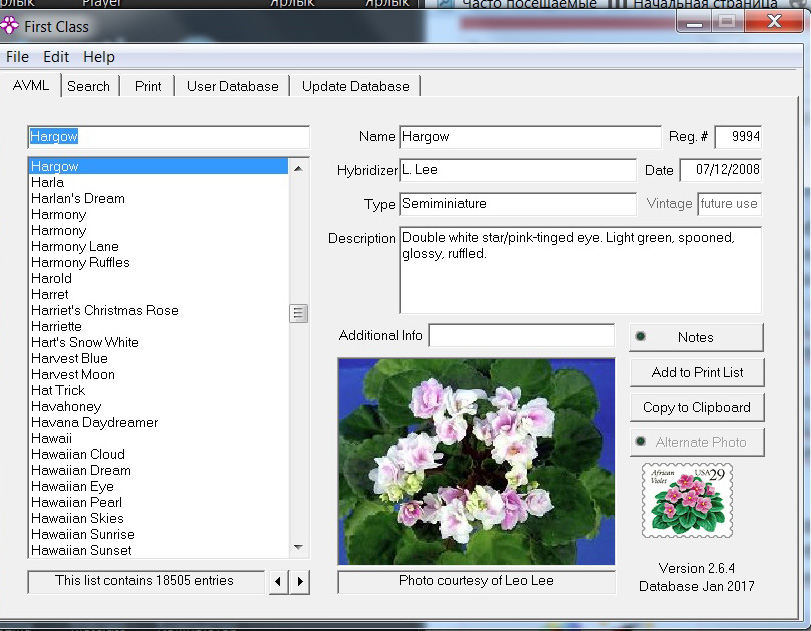The image size is (811, 631).
Task: Close the First Class window
Action: tap(774, 21)
